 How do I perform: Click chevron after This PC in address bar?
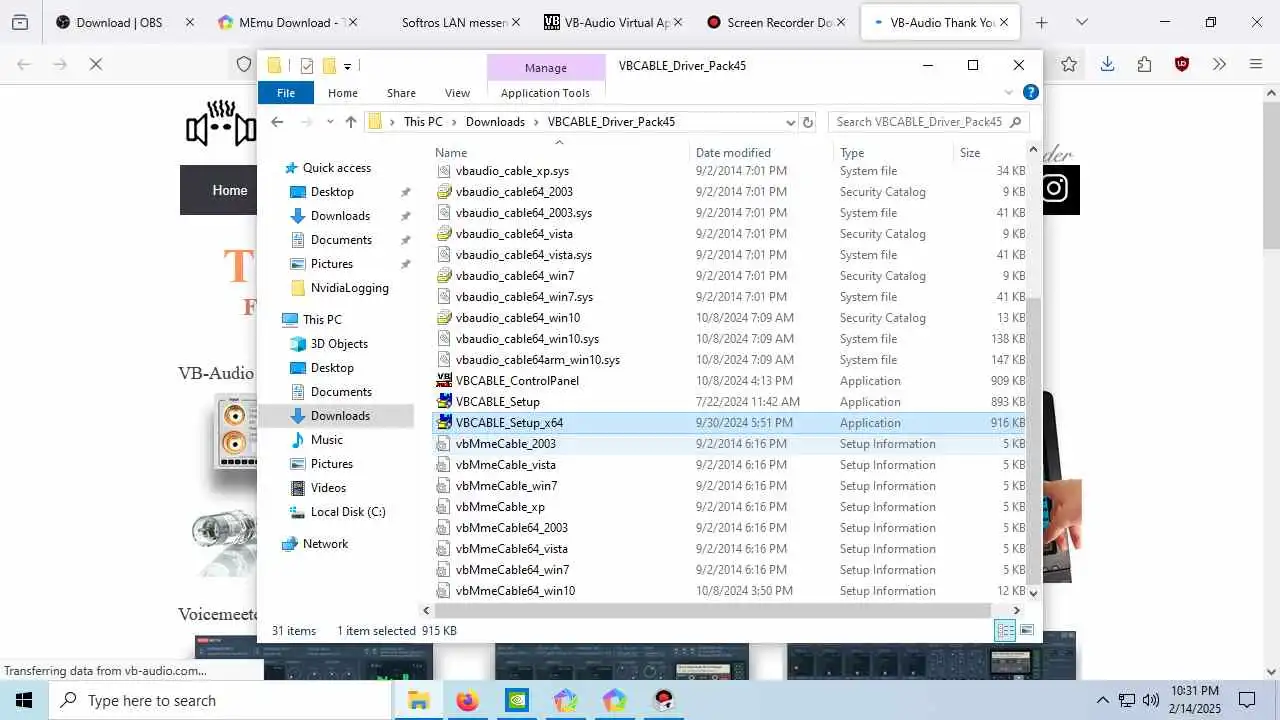(x=454, y=122)
